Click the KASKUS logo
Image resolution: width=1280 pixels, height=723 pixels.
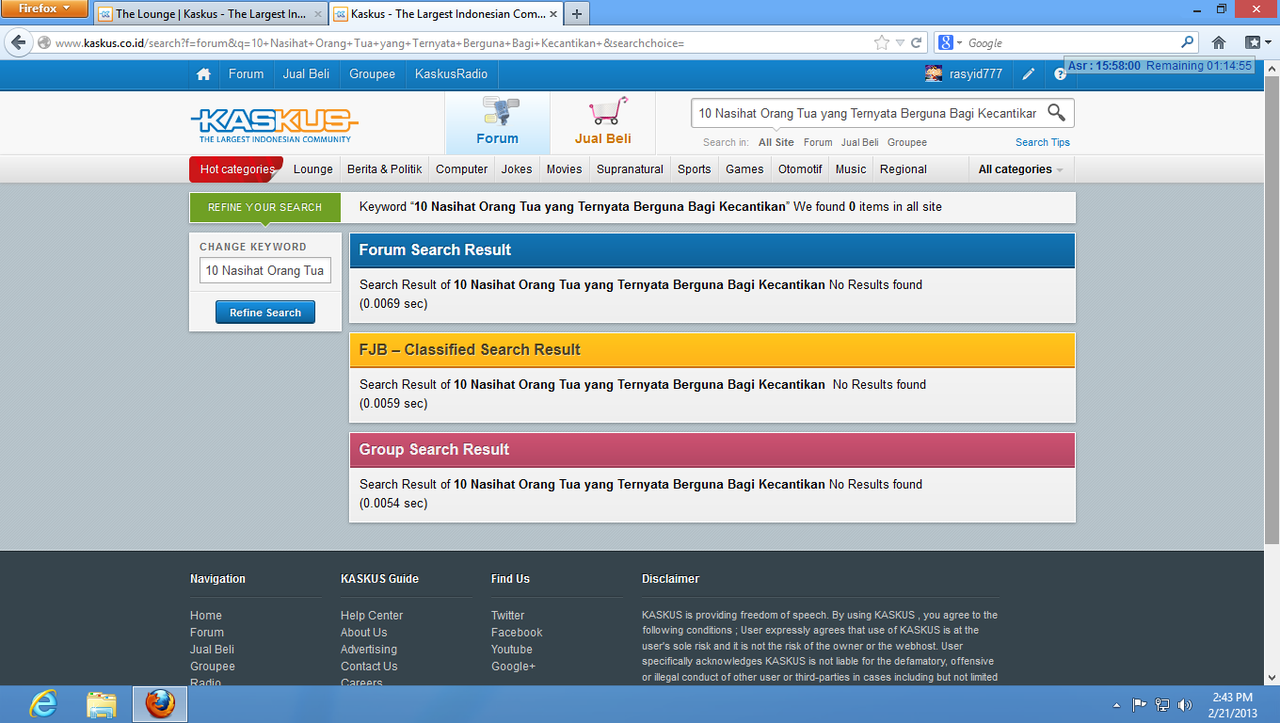pyautogui.click(x=274, y=125)
